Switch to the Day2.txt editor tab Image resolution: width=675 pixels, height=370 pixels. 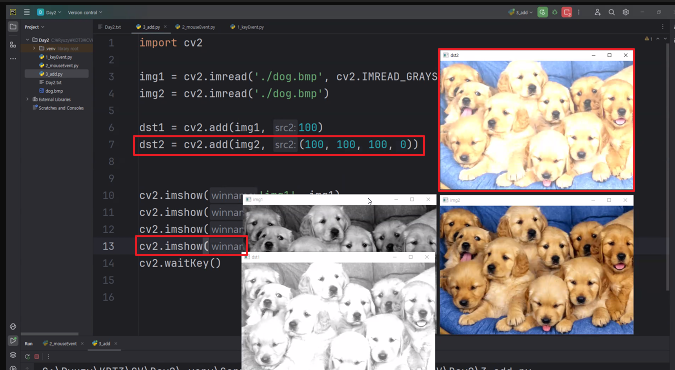click(x=110, y=27)
